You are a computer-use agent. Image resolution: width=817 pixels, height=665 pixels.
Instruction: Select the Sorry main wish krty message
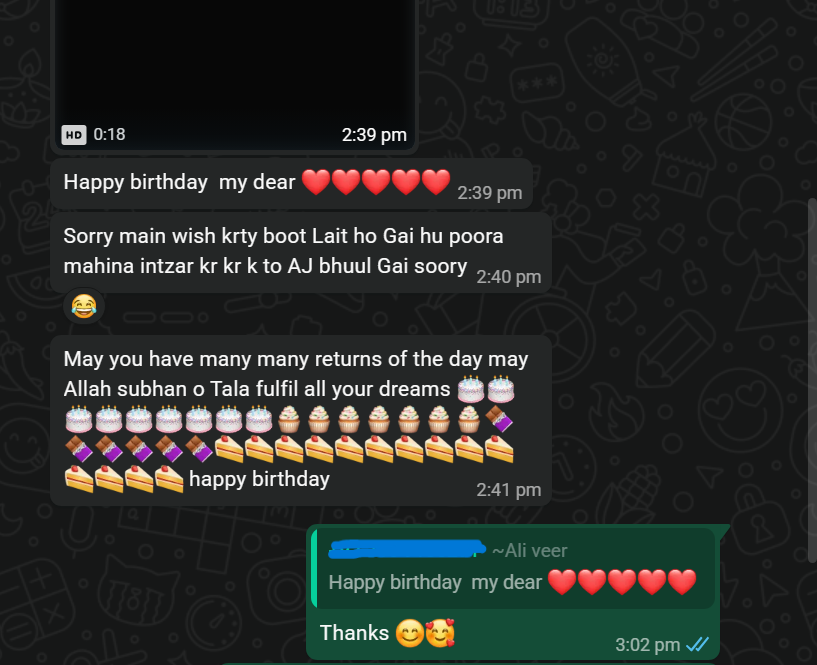pyautogui.click(x=301, y=252)
